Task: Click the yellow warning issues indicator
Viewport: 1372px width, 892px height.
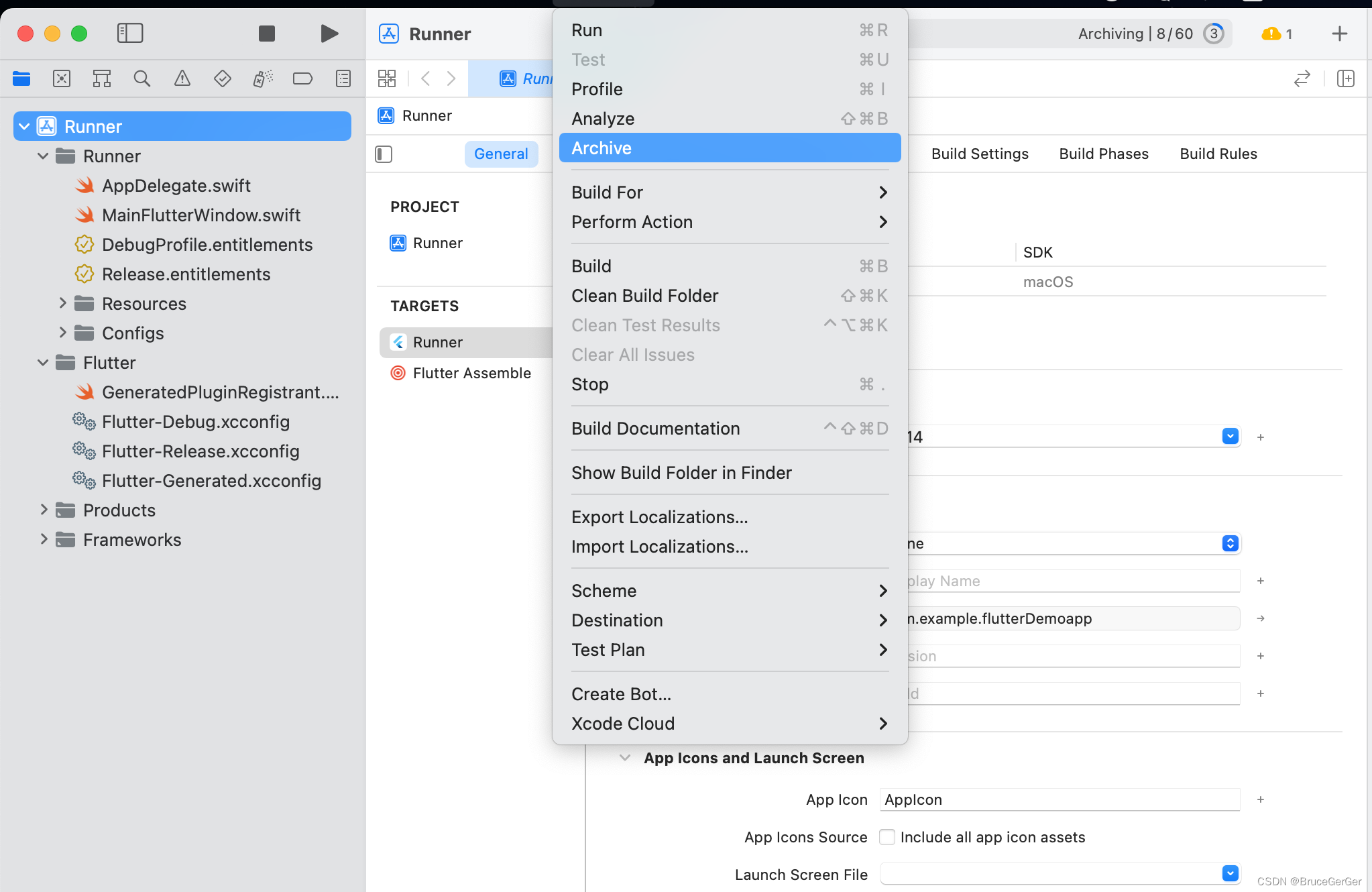Action: pos(1277,34)
